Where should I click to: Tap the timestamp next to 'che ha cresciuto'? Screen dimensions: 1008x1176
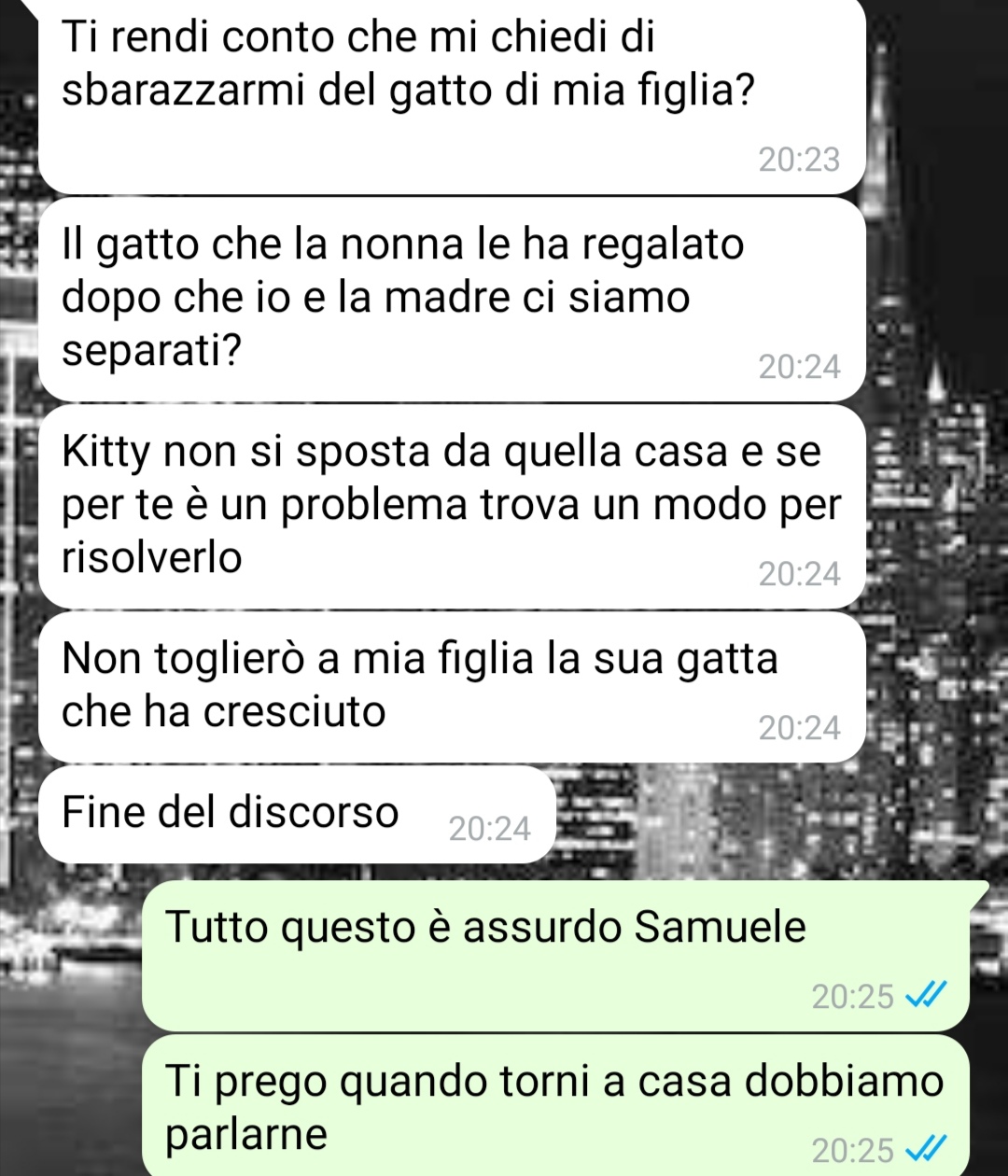799,728
